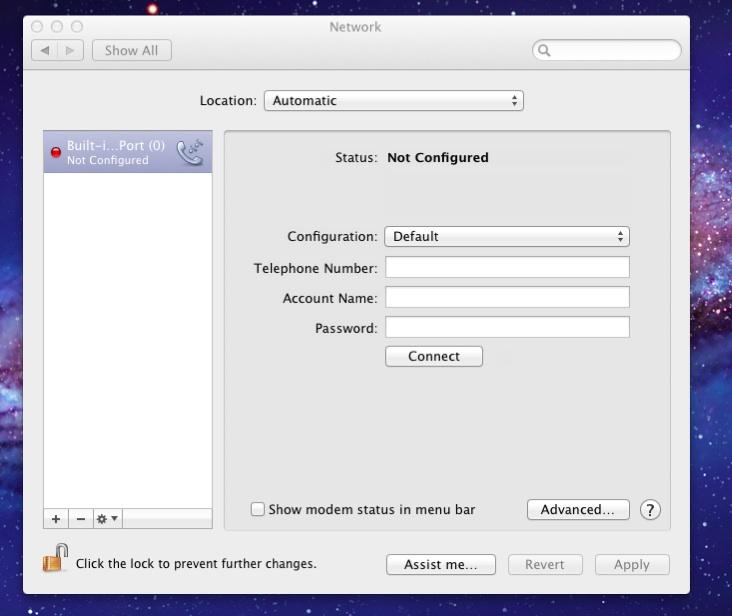732x616 pixels.
Task: Click the Assist me button
Action: [440, 565]
